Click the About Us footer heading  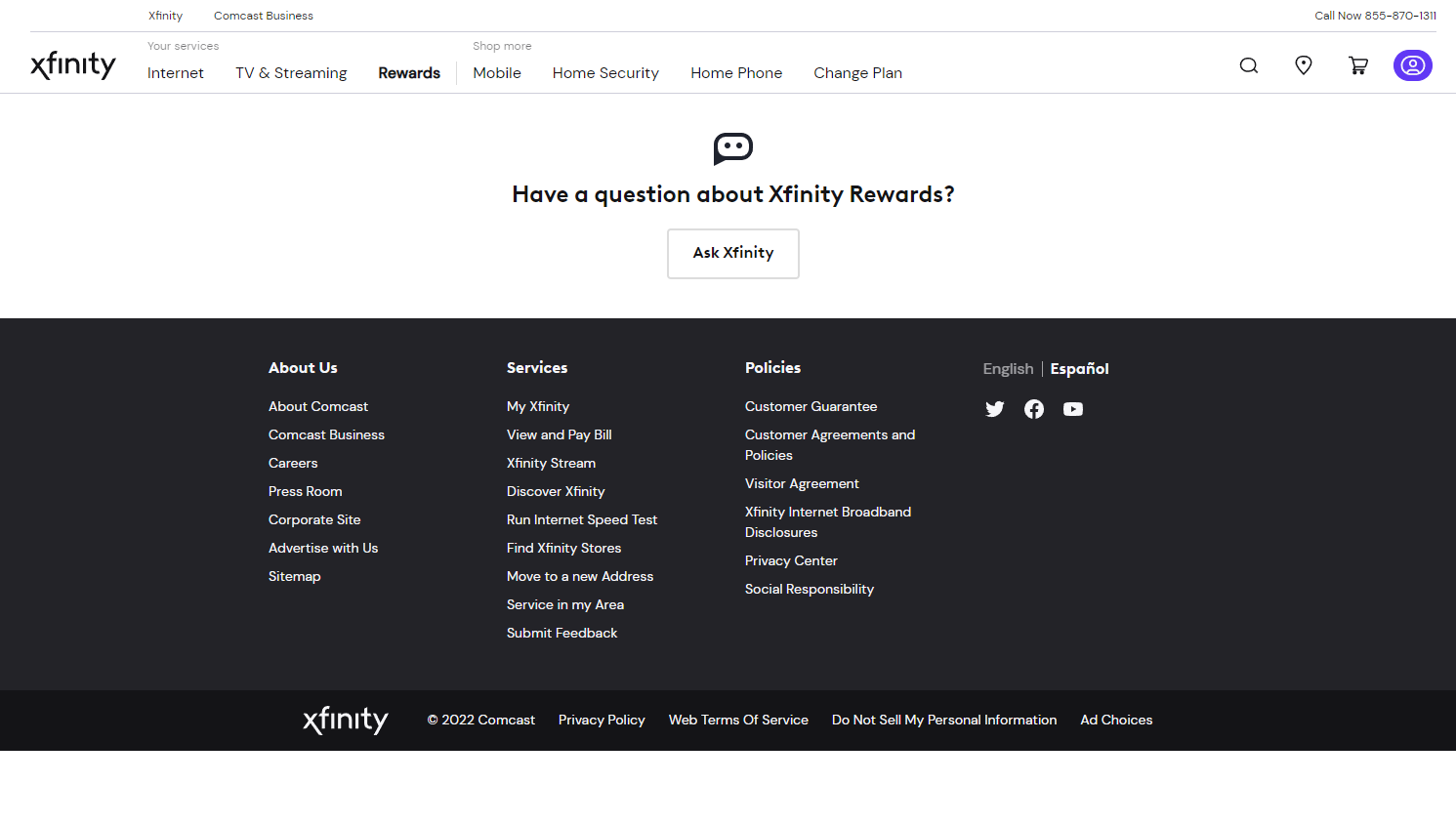303,368
